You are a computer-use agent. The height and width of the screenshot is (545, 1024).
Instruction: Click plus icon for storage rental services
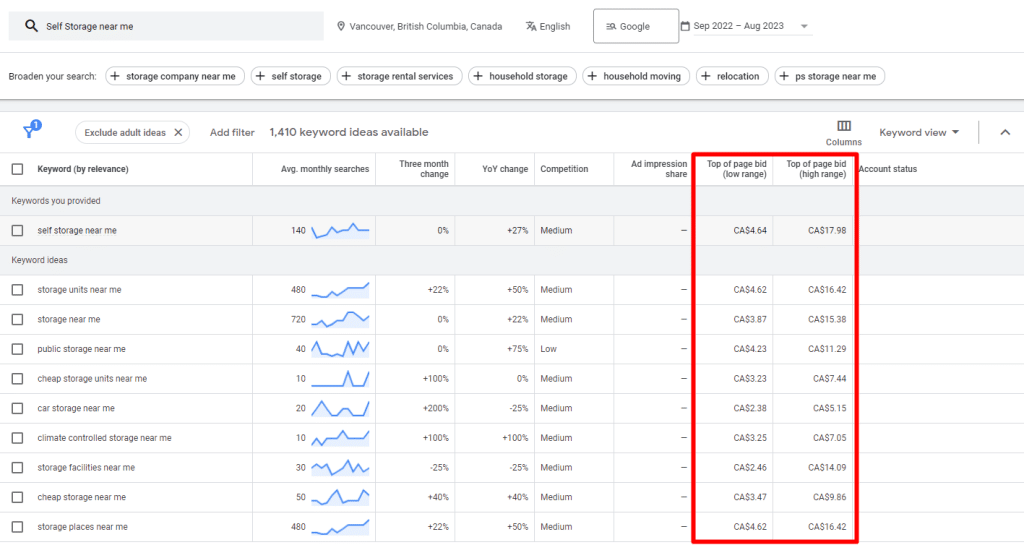(x=346, y=76)
